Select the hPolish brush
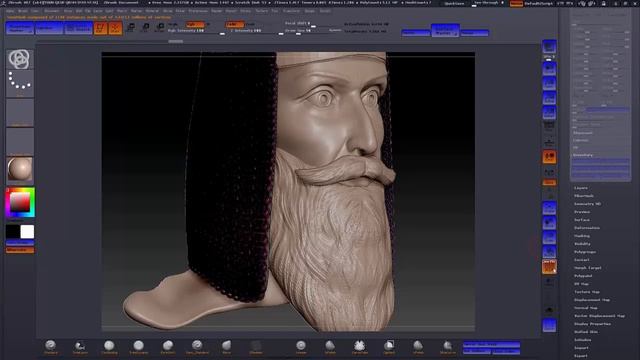 pos(330,347)
